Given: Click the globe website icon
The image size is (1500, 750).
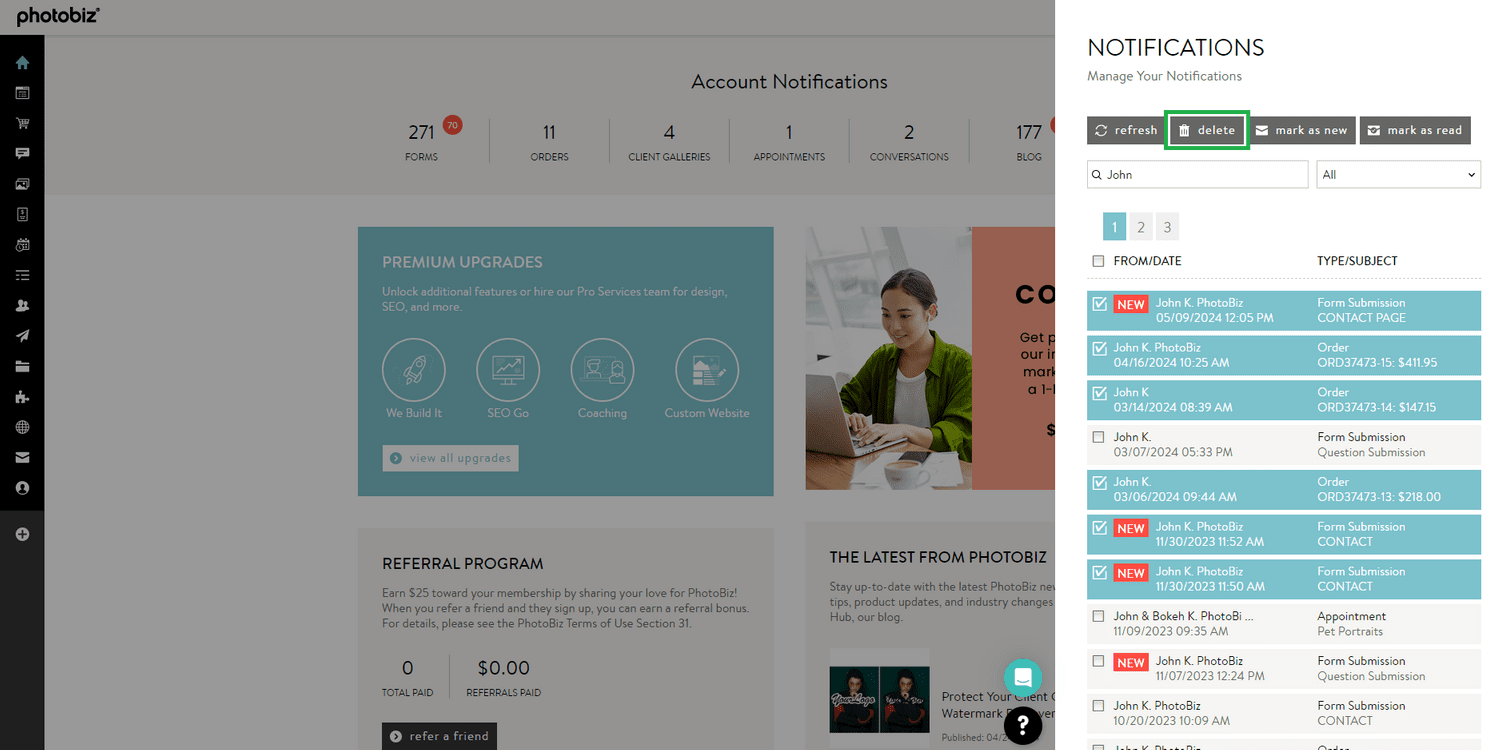Looking at the screenshot, I should tap(22, 426).
